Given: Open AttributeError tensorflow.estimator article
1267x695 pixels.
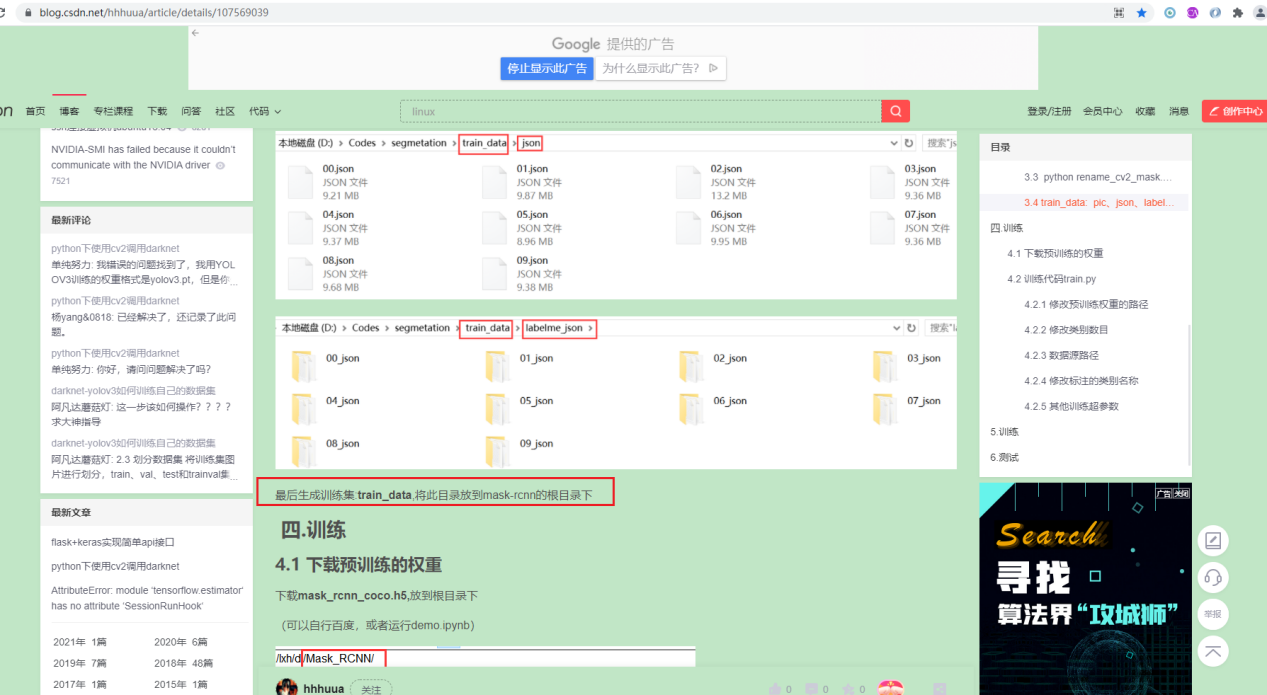Looking at the screenshot, I should pos(147,598).
